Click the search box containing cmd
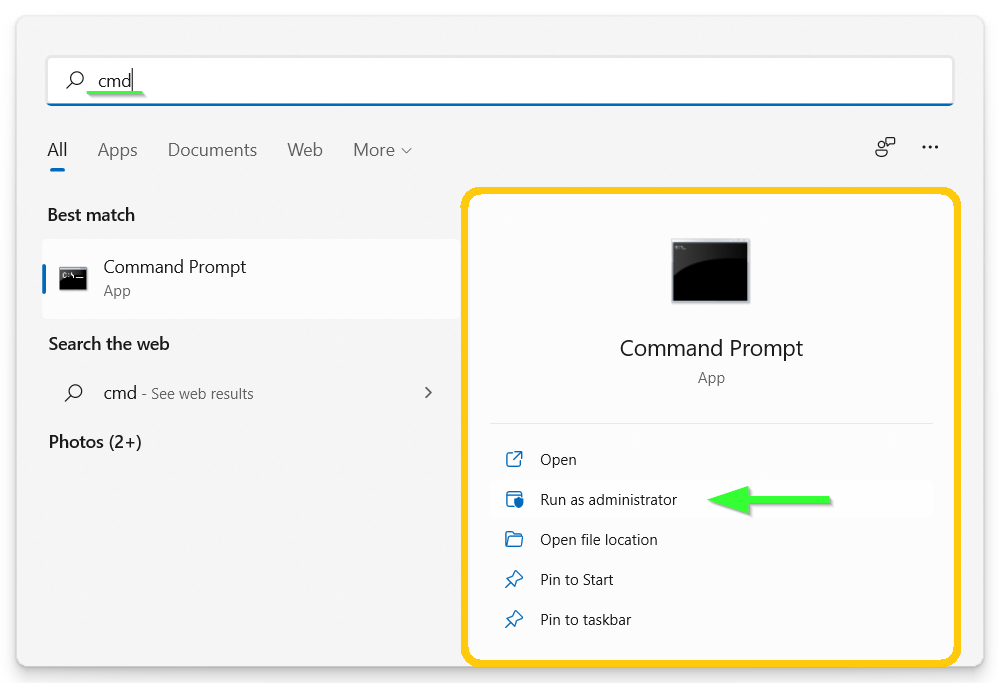Viewport: 998px width, 683px height. (x=500, y=81)
